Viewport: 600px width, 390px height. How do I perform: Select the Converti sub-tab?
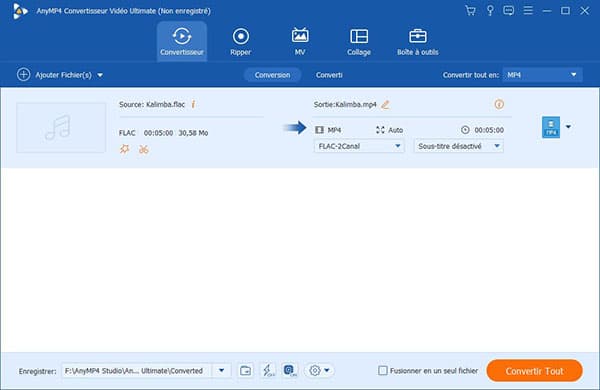329,75
